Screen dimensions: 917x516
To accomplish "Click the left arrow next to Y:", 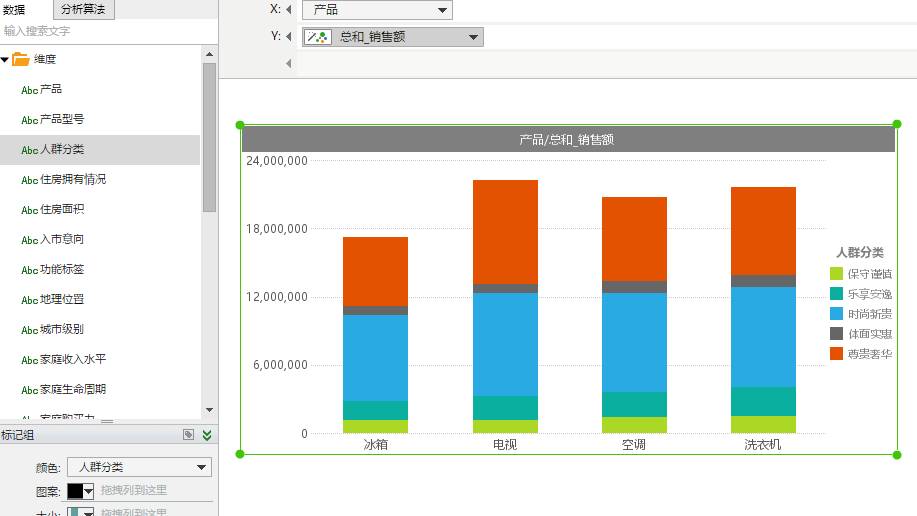I will click(289, 37).
